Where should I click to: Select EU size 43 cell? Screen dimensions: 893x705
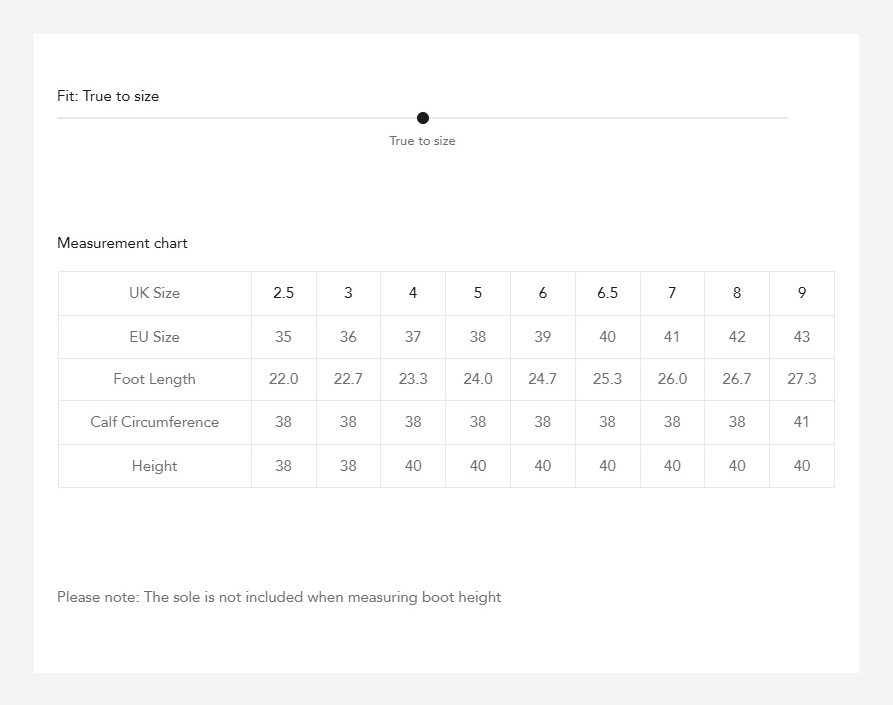802,337
